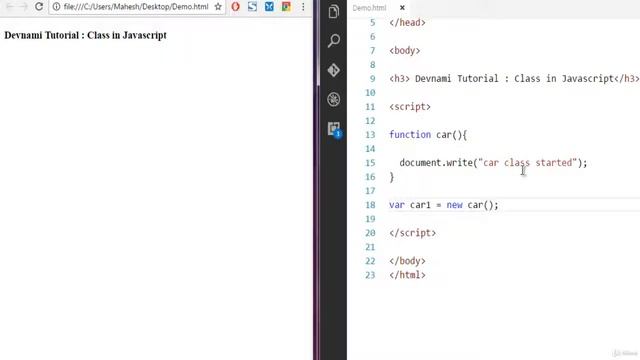Click the blue X-shaped extension icon

pos(269,7)
